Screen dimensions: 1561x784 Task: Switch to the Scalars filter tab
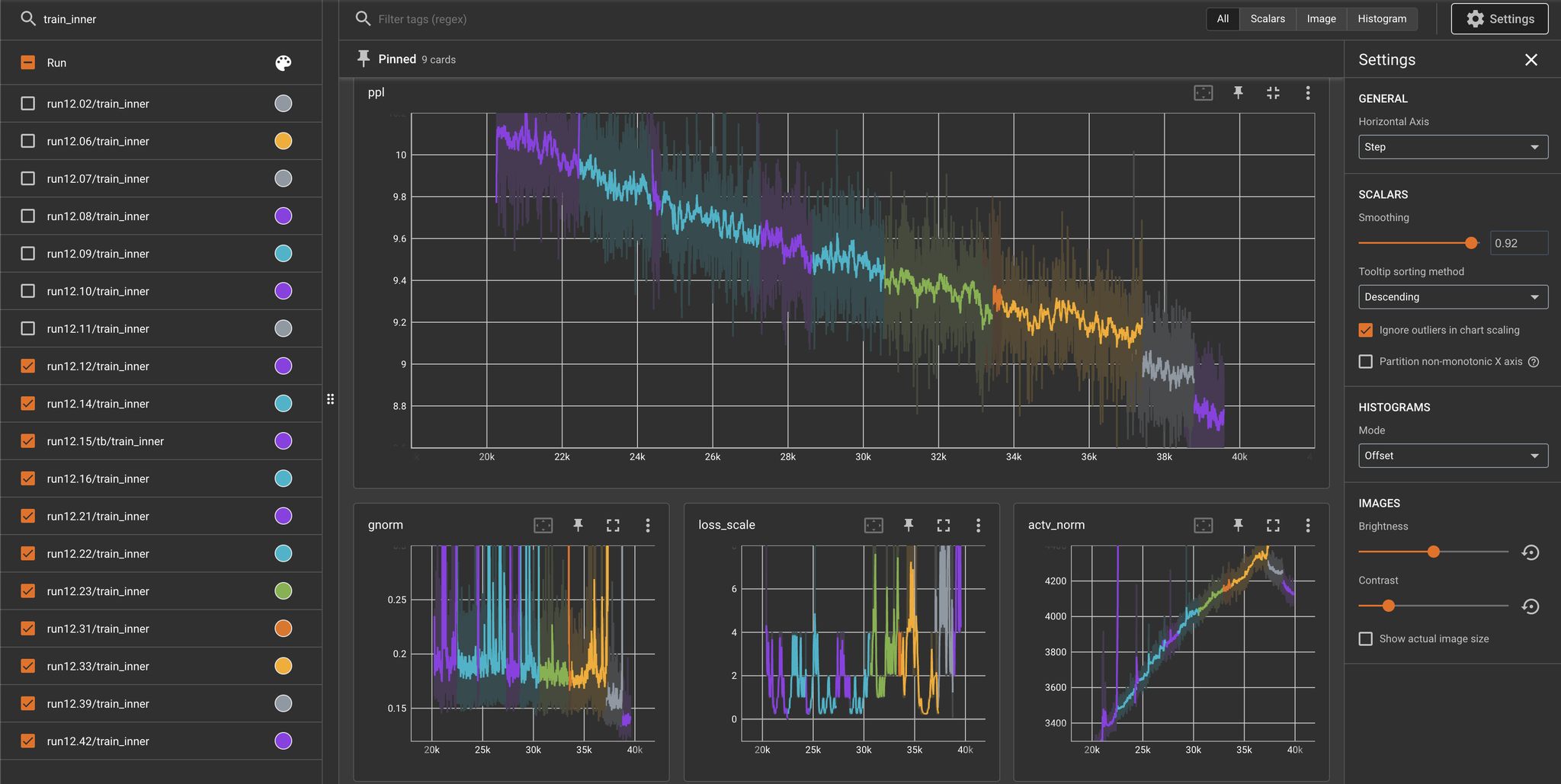[x=1267, y=19]
